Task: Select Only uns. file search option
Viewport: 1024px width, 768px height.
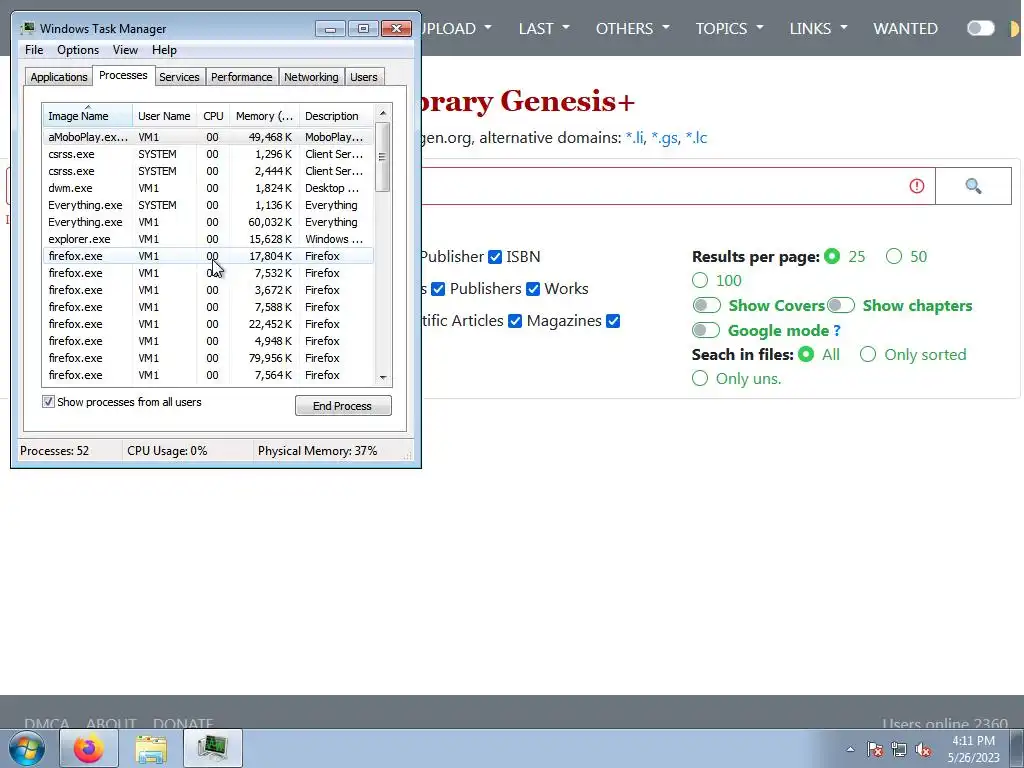Action: [700, 379]
